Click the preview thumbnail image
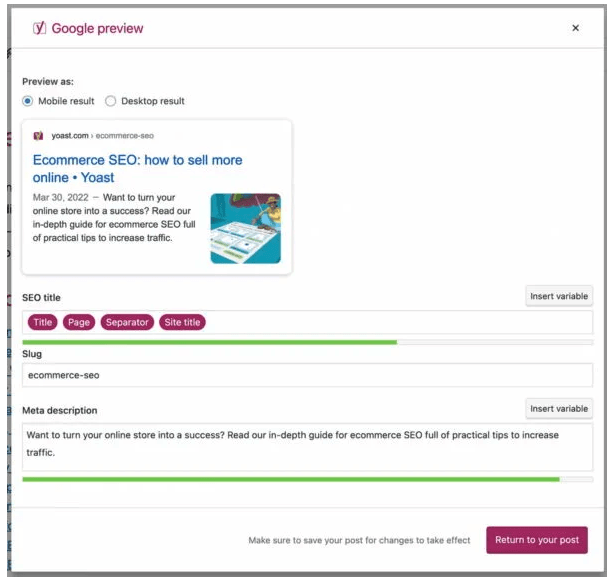613x581 pixels. [245, 228]
